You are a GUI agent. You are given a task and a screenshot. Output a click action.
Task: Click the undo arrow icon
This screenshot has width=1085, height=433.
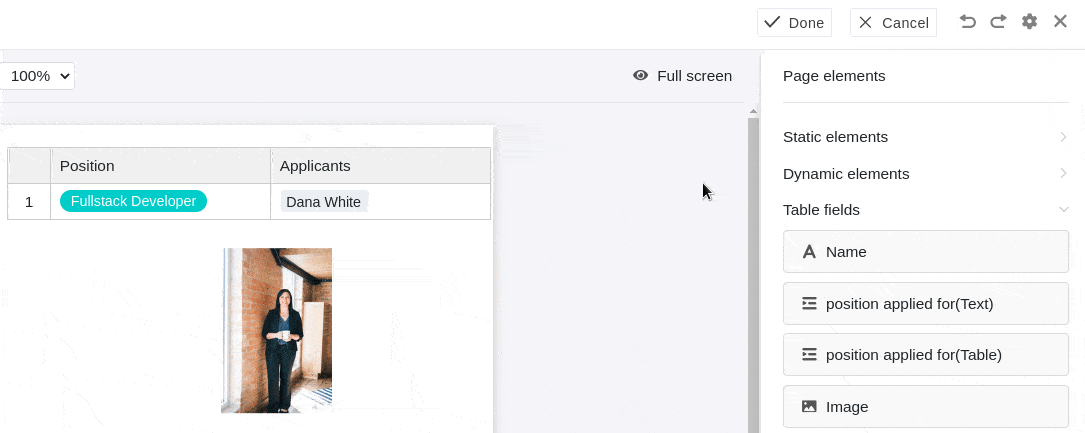(x=967, y=22)
